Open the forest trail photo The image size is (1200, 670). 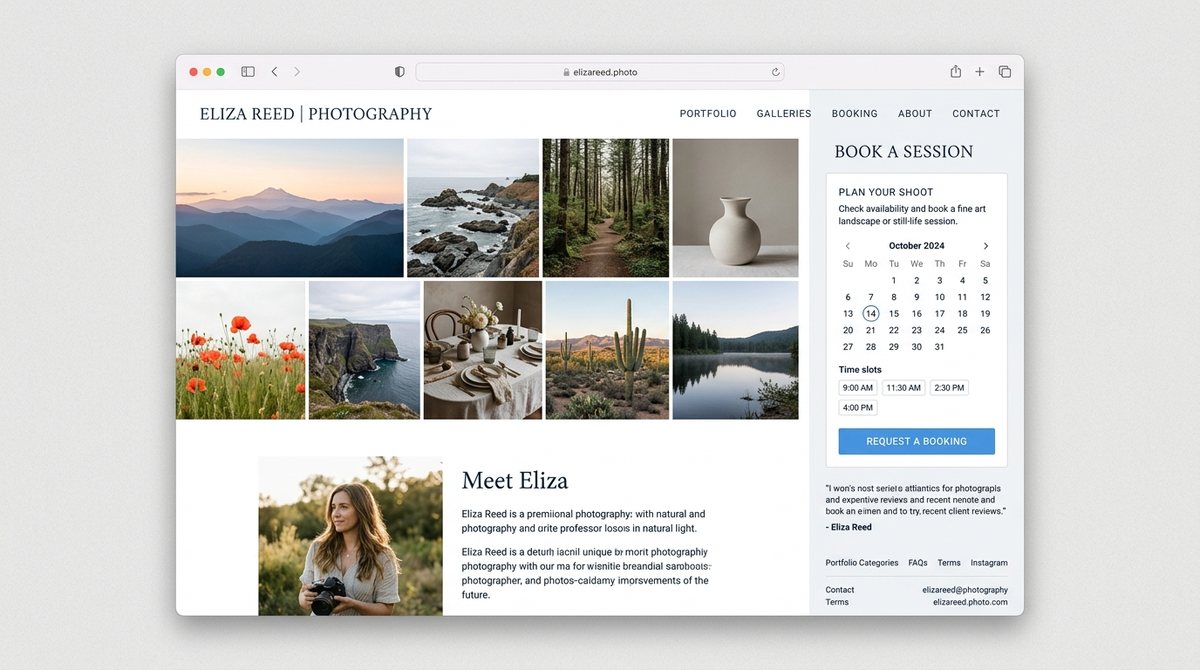click(x=606, y=208)
